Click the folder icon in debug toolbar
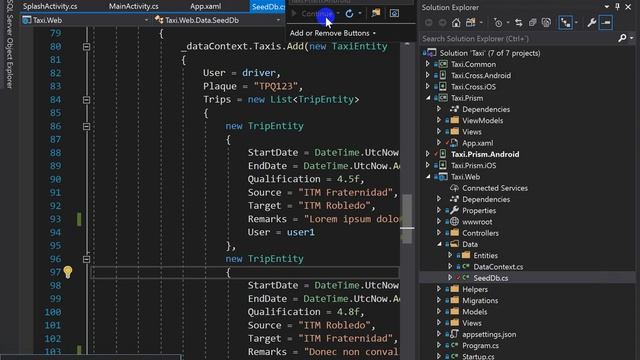The width and height of the screenshot is (640, 360). [x=376, y=13]
